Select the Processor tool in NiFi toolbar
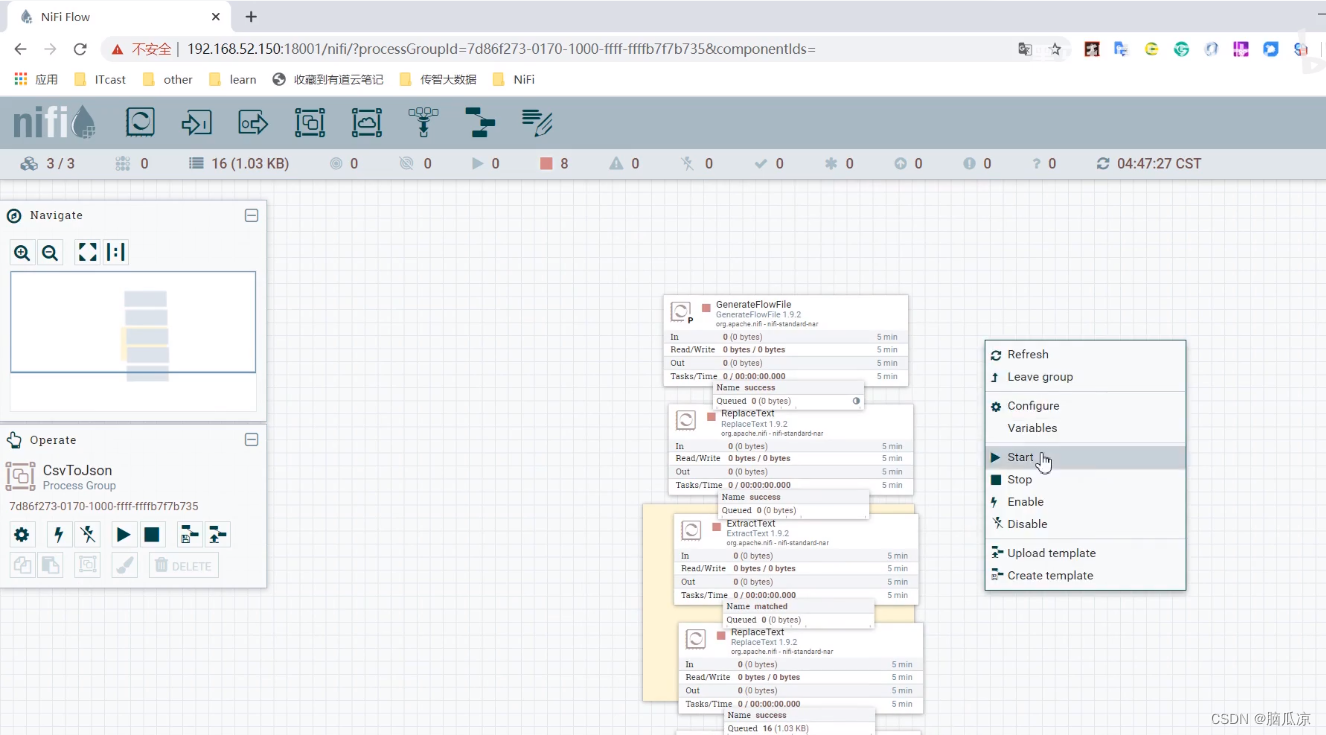1326x735 pixels. 140,123
